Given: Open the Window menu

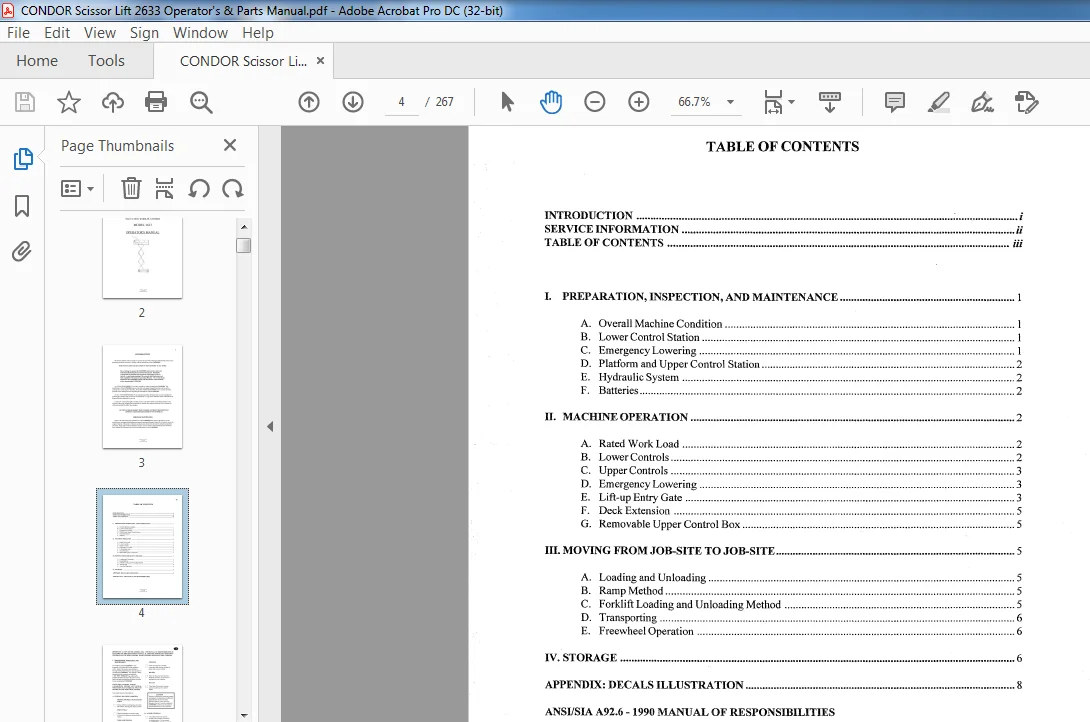Looking at the screenshot, I should point(200,33).
